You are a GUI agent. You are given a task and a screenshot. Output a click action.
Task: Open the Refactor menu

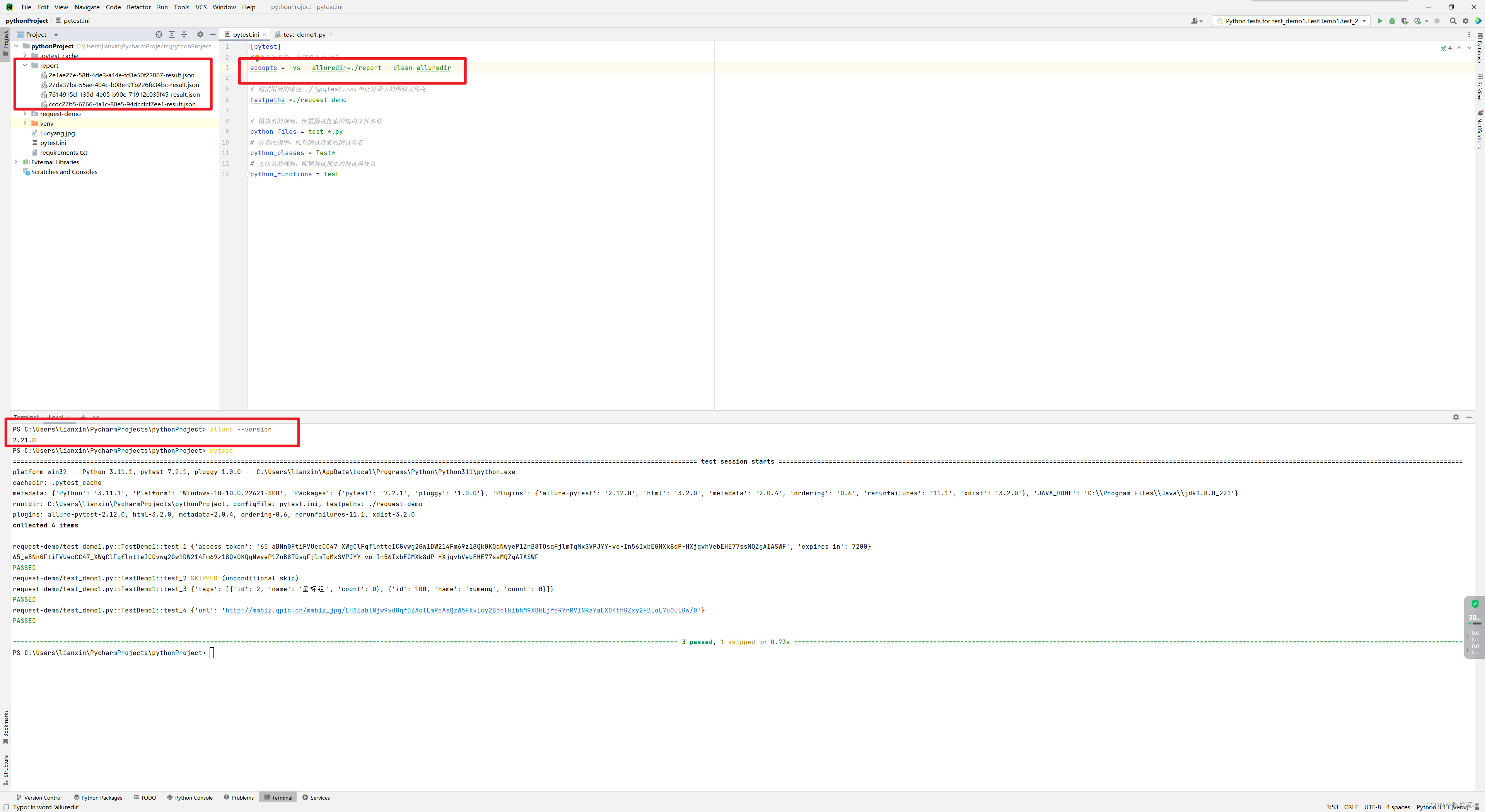click(x=138, y=7)
